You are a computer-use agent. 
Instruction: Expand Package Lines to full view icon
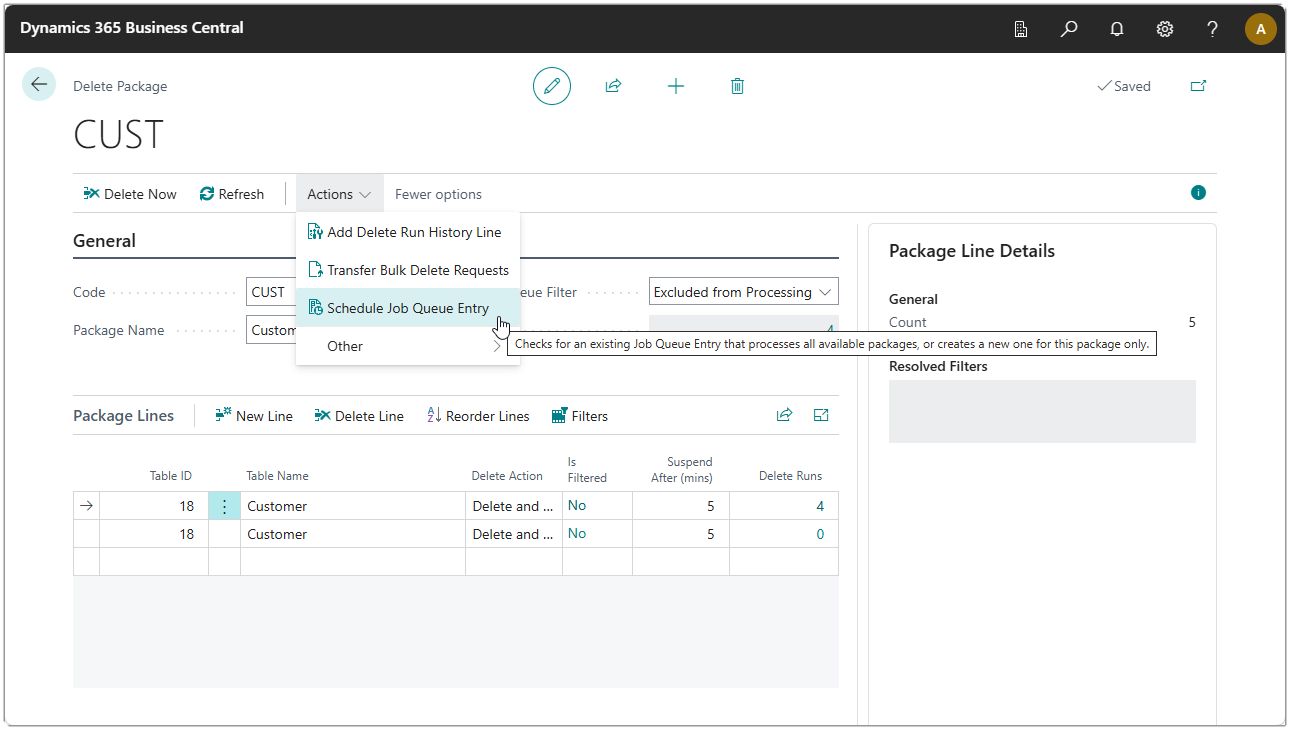821,415
